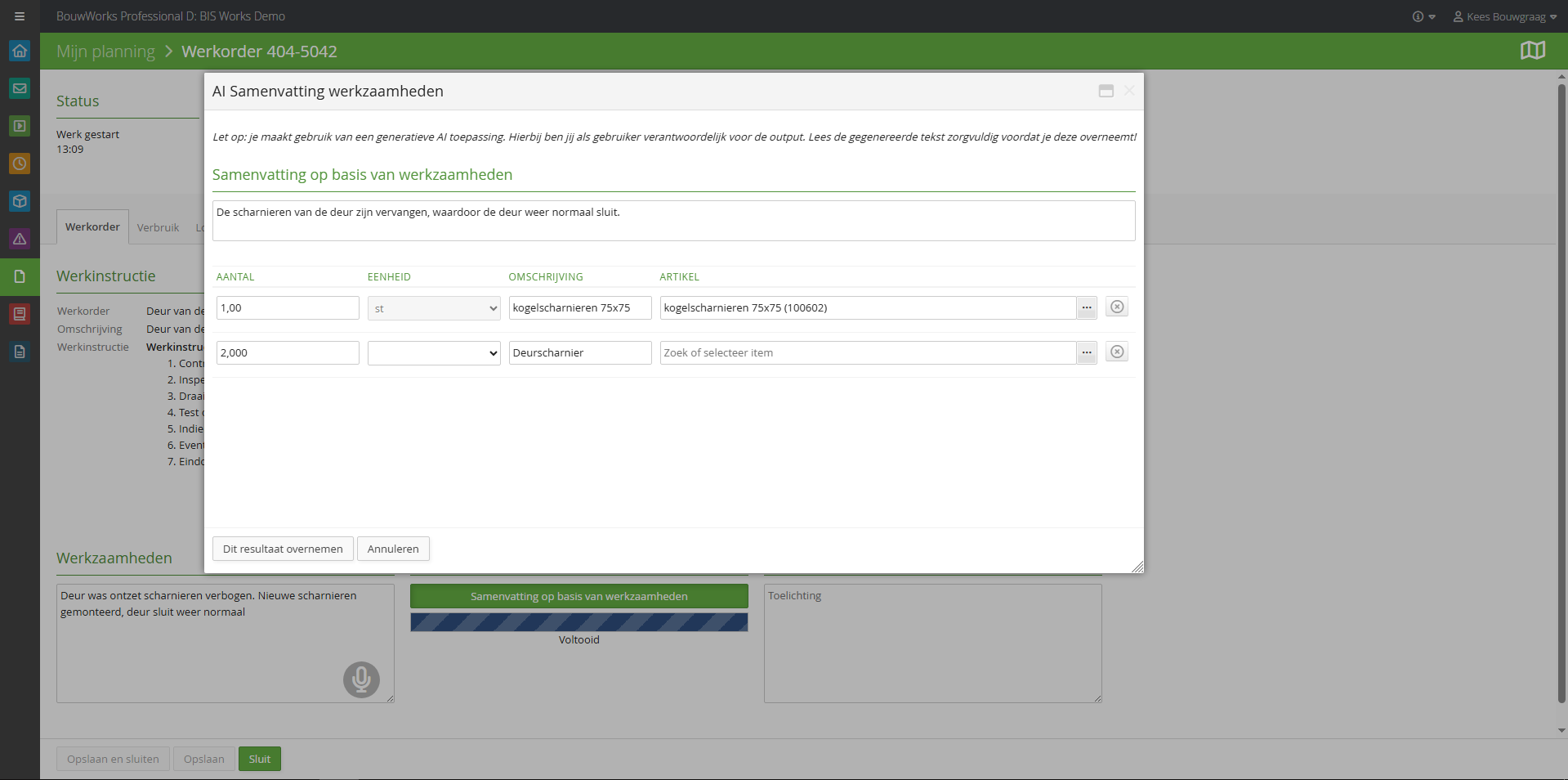Click the Toelichting text area

(933, 643)
